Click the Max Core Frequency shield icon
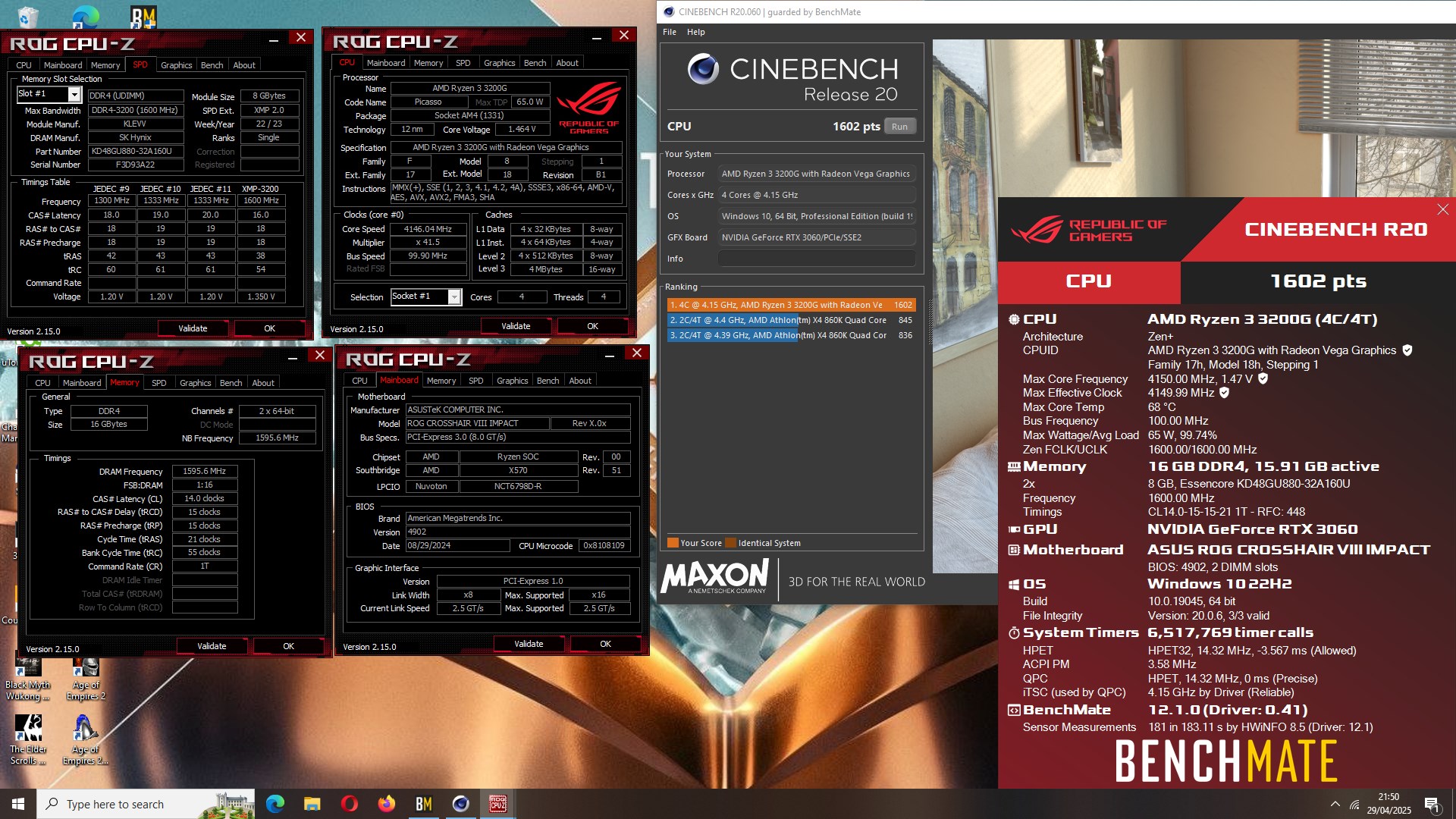Screen dimensions: 1456x819 1263,378
